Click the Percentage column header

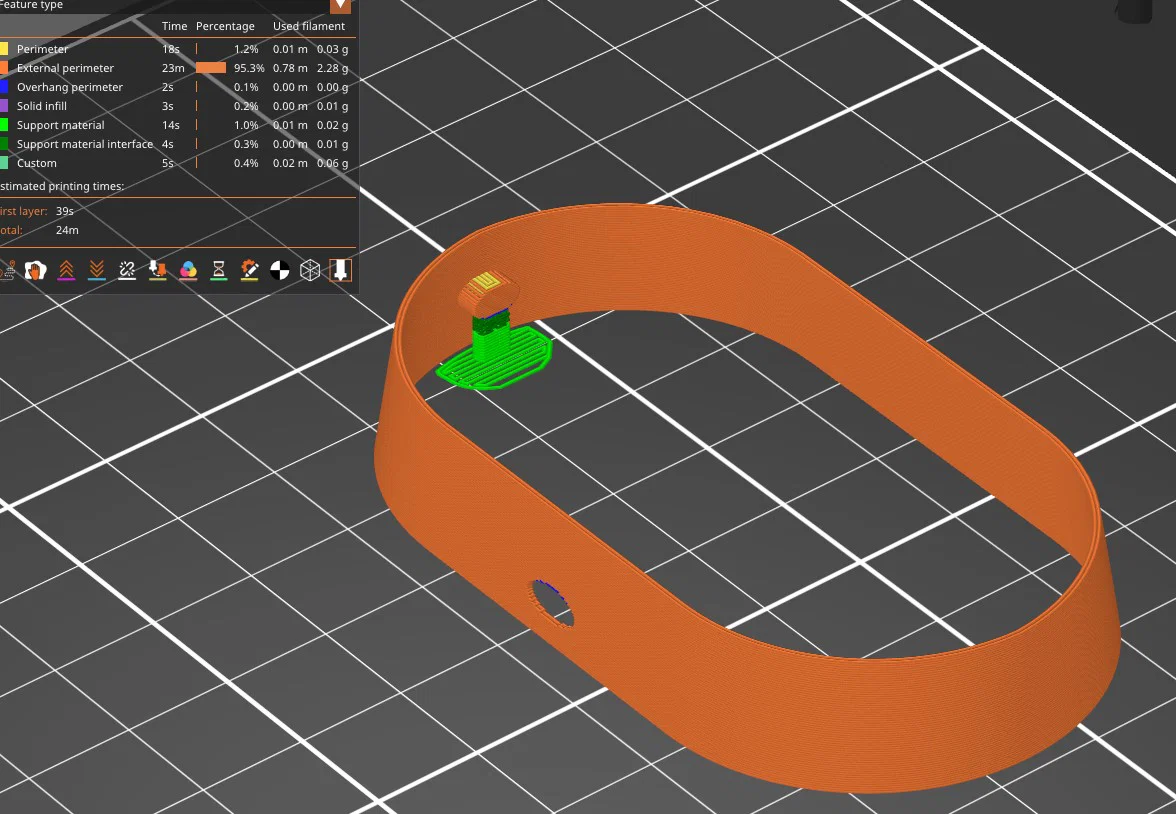[225, 26]
